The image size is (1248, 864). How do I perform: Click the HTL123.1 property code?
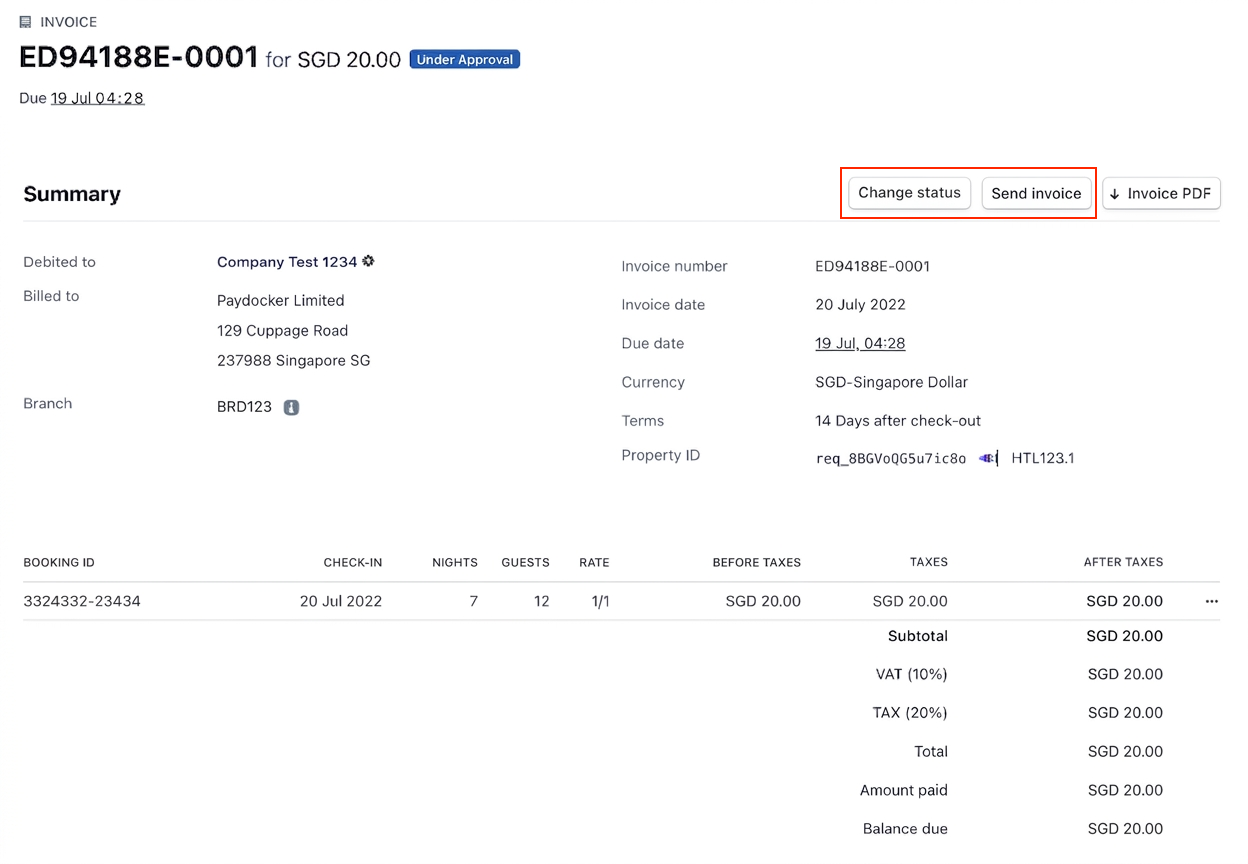(x=1042, y=458)
